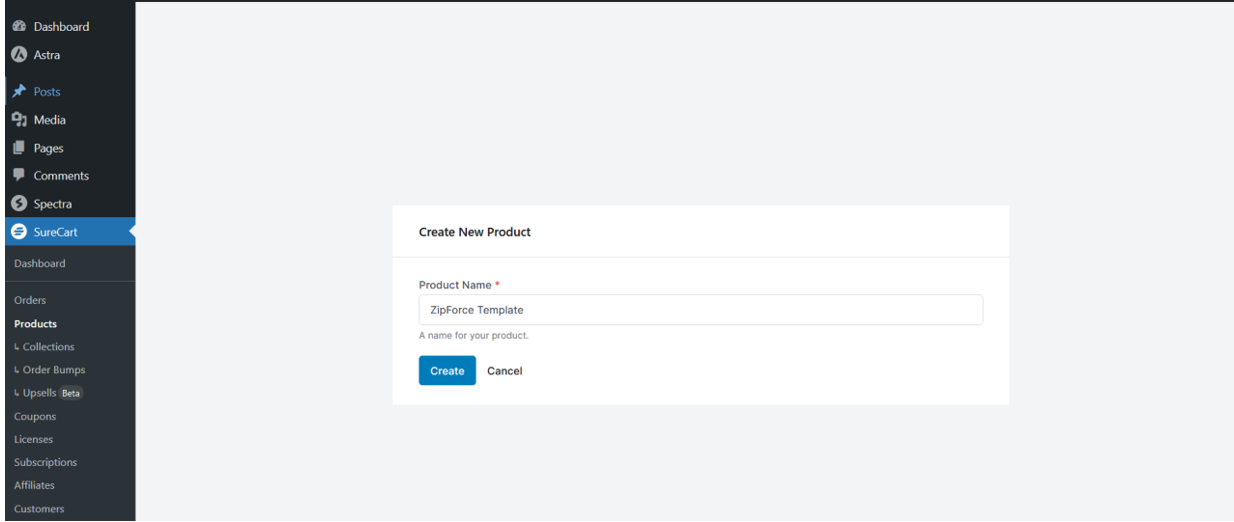Click the SureCart logo icon

(18, 232)
